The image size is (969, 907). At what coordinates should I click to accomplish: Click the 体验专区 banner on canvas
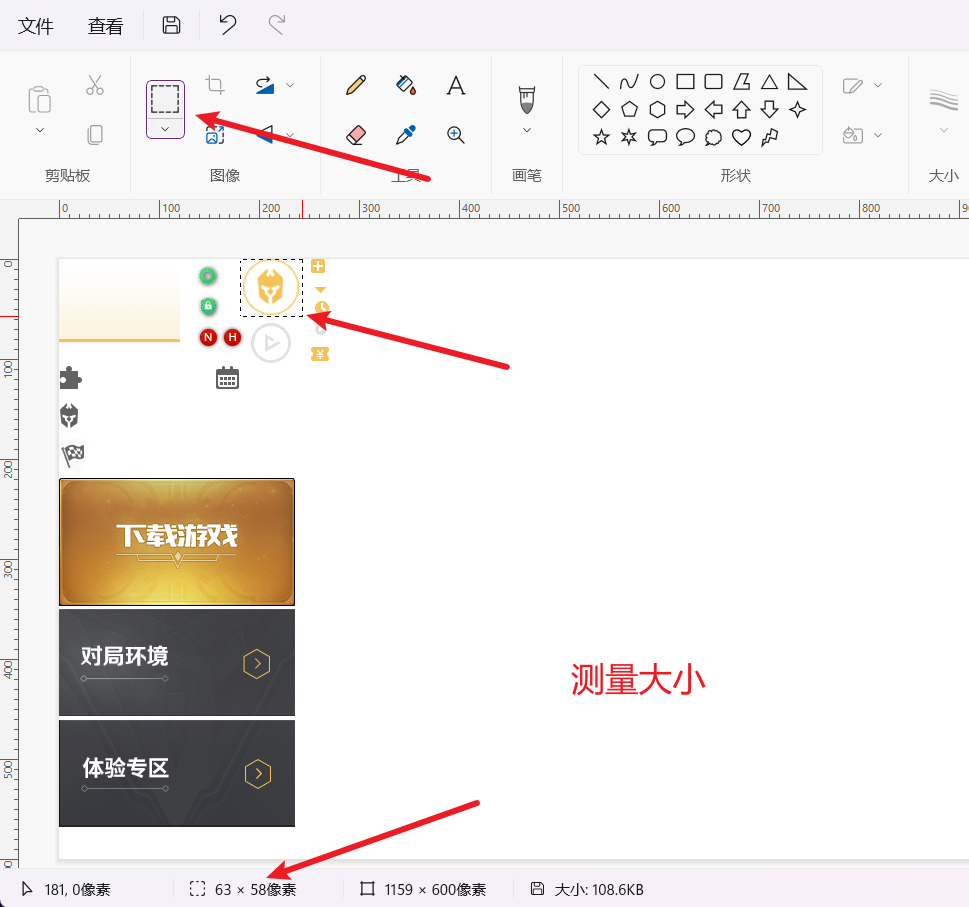tap(177, 773)
